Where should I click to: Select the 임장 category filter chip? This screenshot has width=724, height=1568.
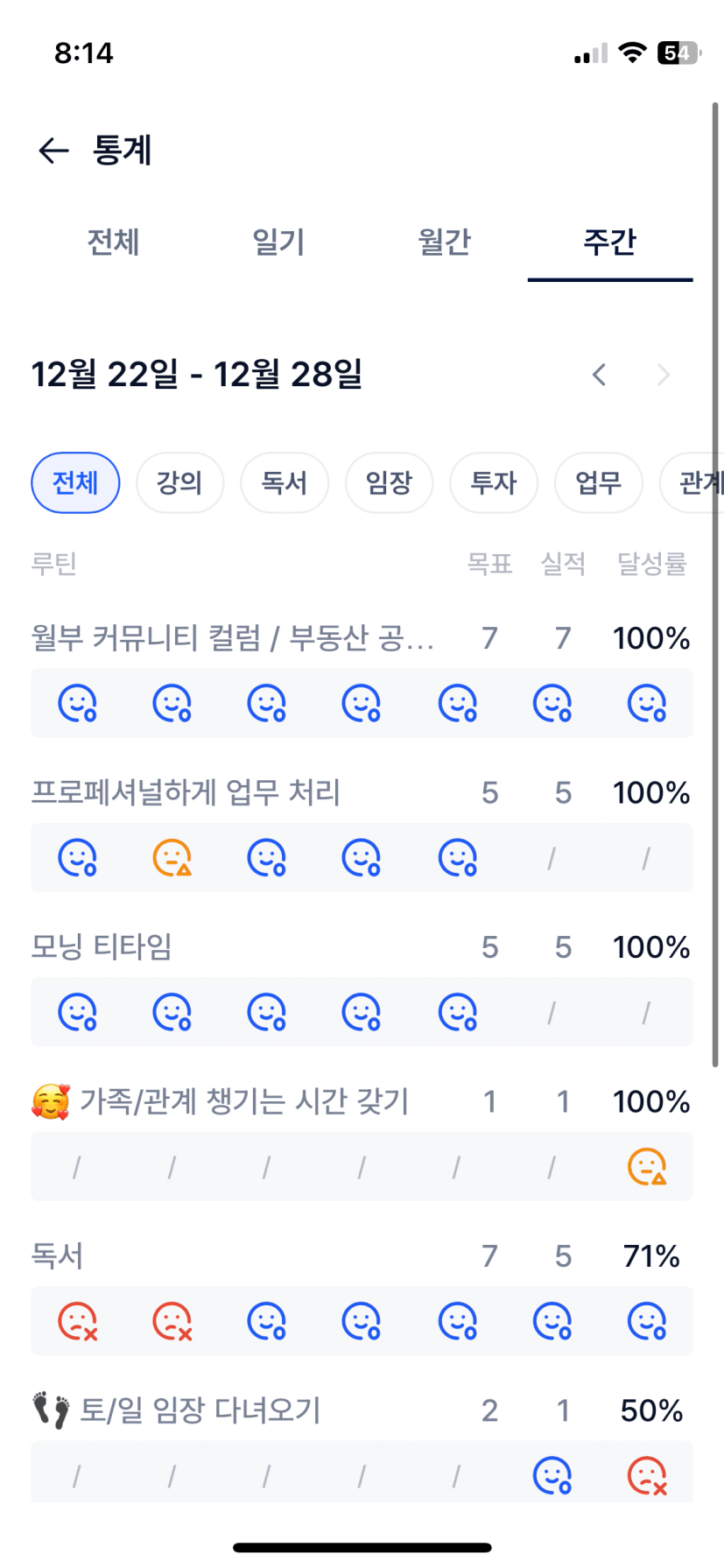coord(389,482)
